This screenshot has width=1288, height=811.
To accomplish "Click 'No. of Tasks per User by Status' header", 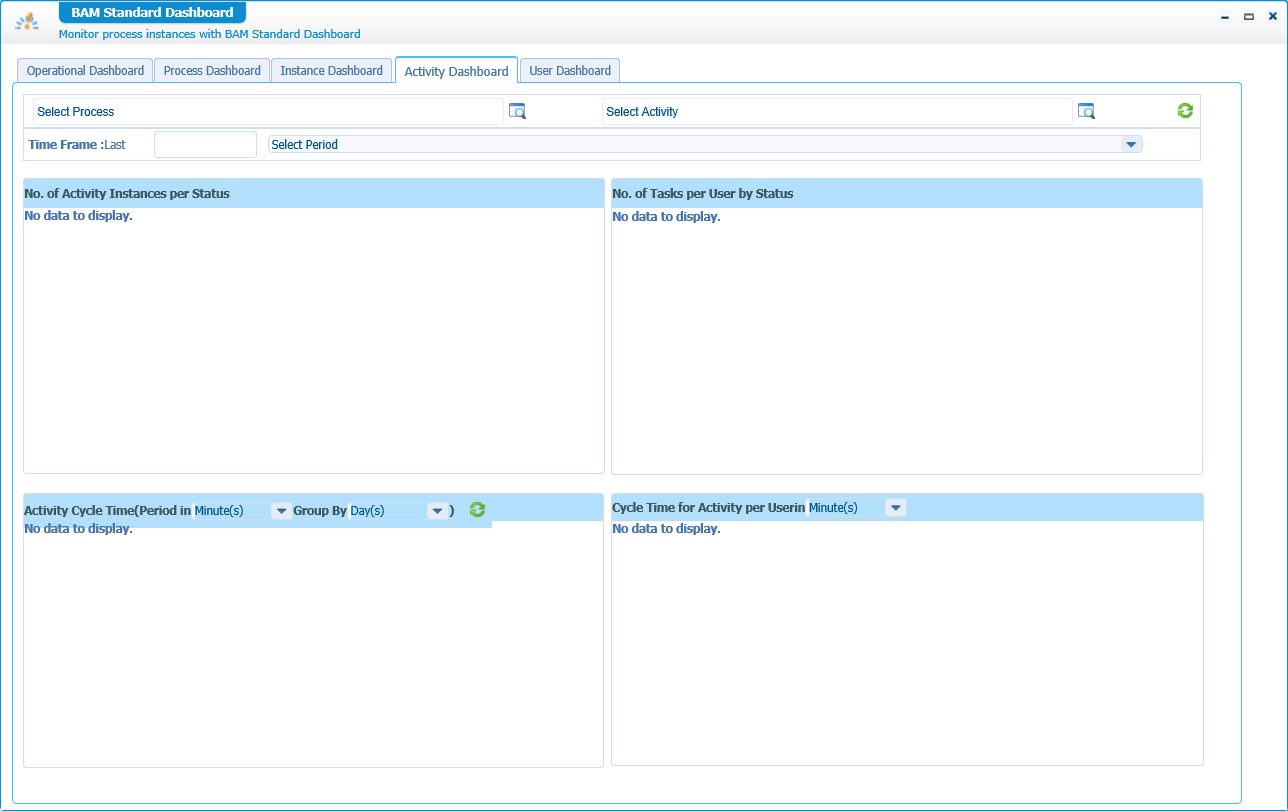I will [703, 194].
